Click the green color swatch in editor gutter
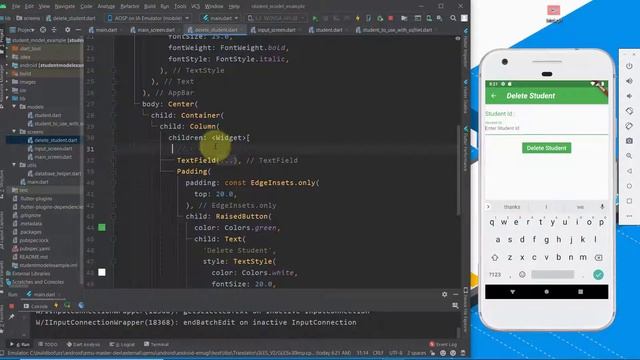 coord(102,227)
